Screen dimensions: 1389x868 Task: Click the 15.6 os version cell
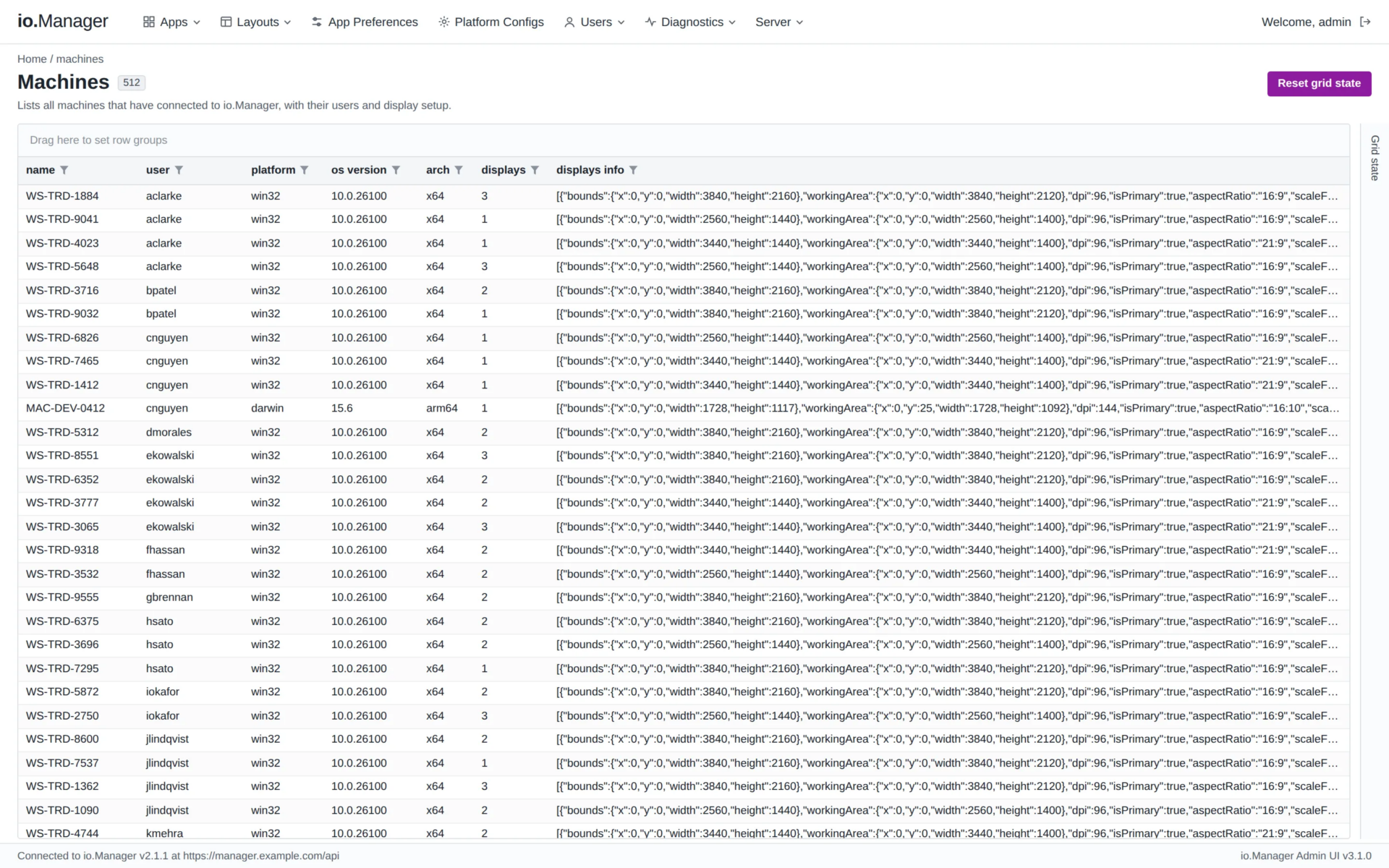(341, 409)
